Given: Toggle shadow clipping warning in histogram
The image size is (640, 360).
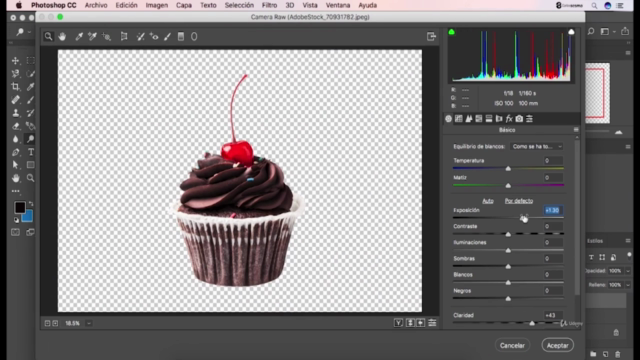Looking at the screenshot, I should tap(451, 32).
